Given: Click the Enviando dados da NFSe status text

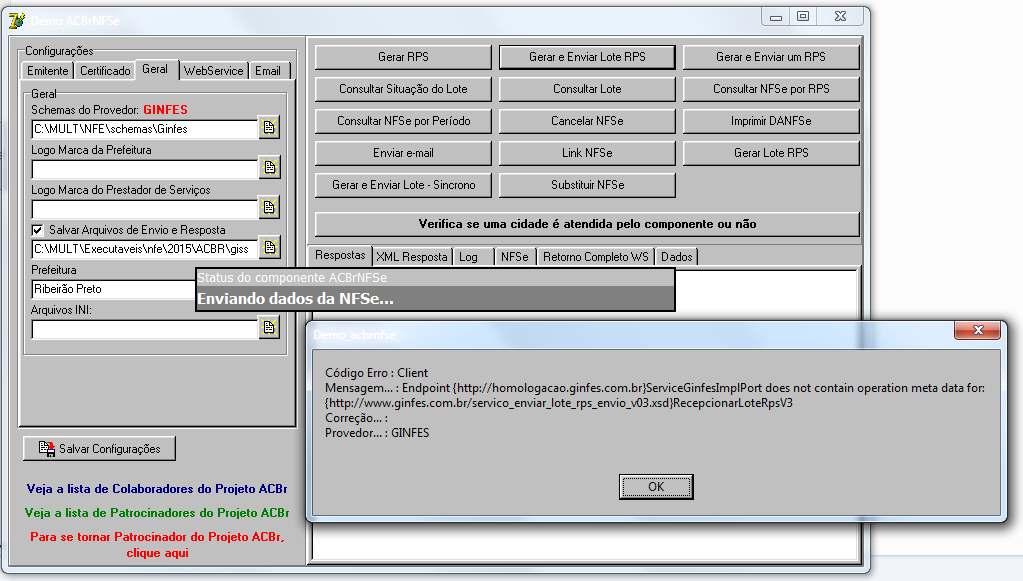Looking at the screenshot, I should (296, 299).
